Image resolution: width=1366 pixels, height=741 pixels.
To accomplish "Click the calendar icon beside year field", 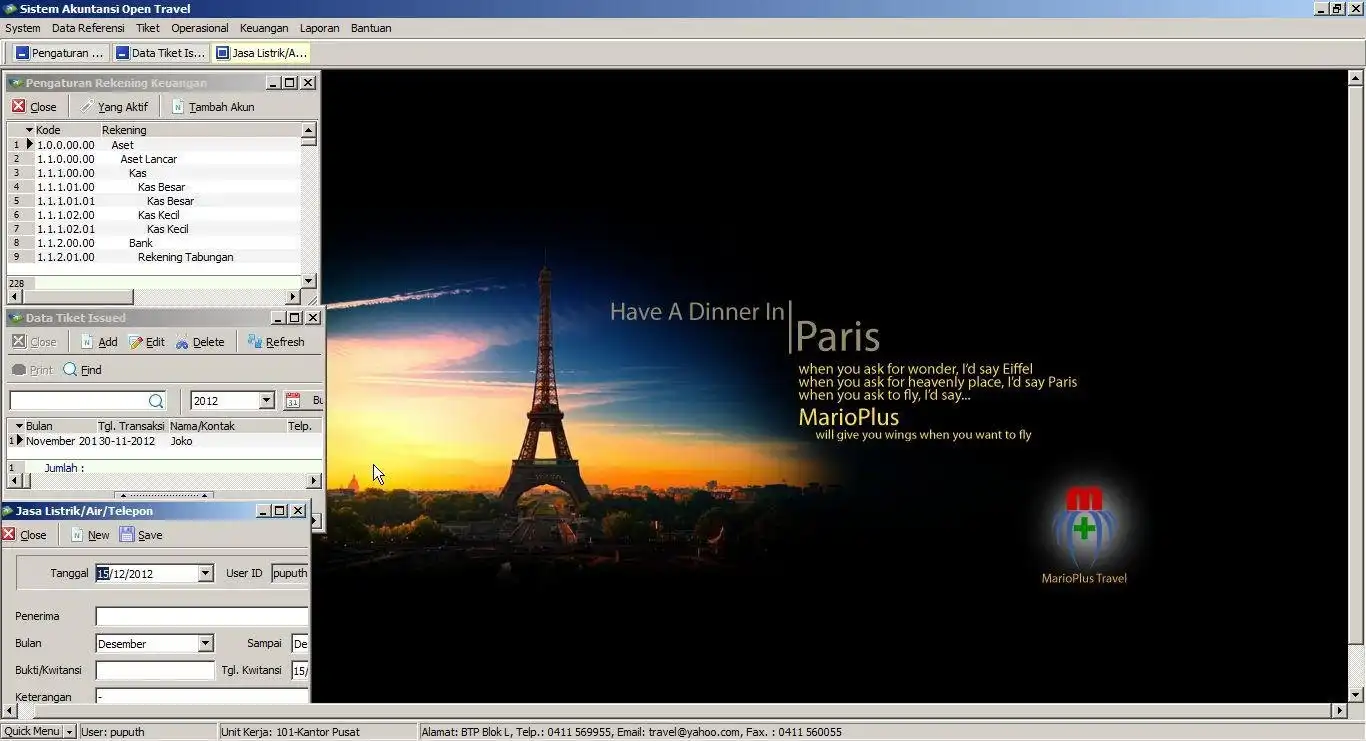I will pyautogui.click(x=293, y=401).
